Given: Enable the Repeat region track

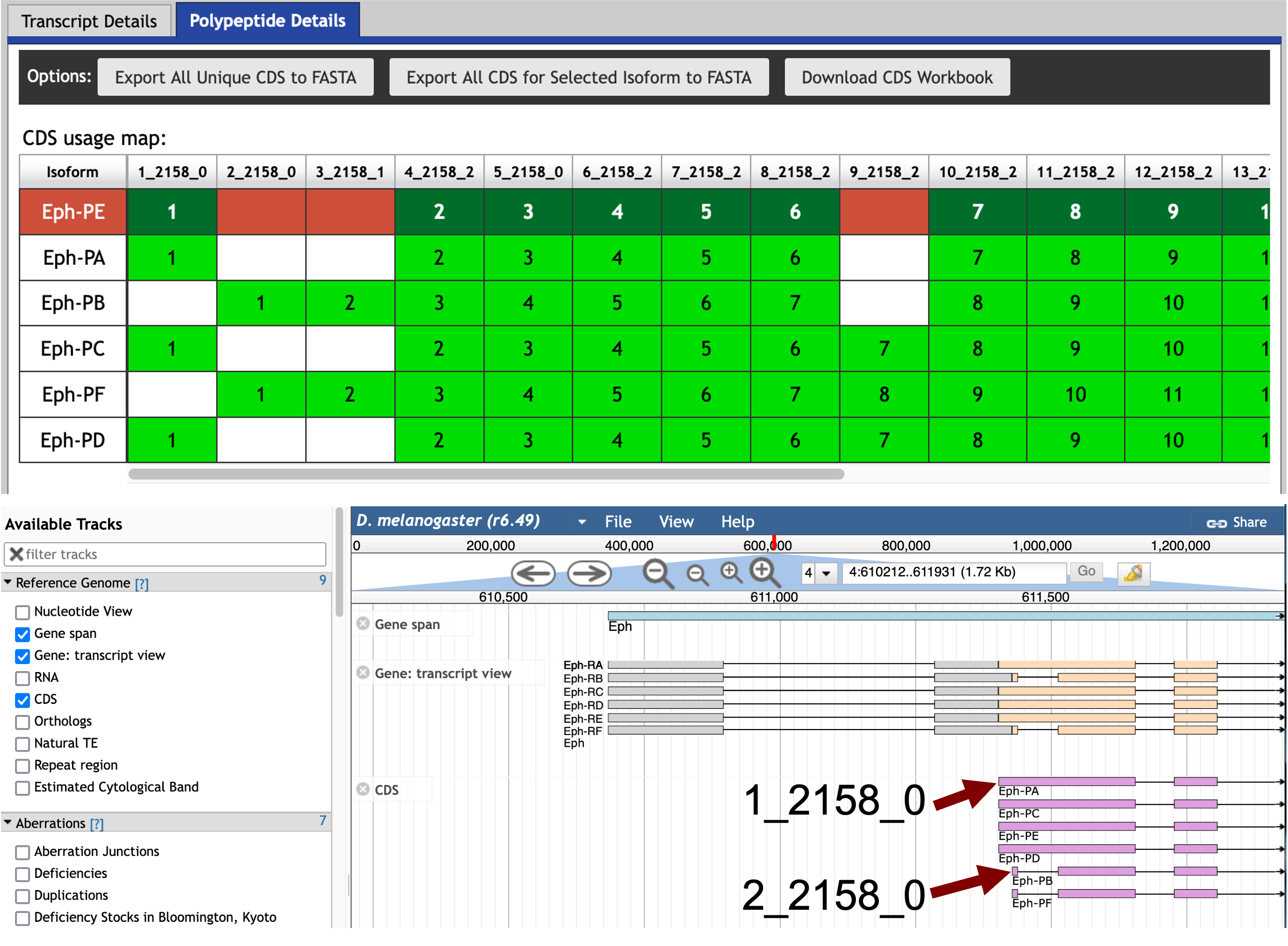Looking at the screenshot, I should coord(22,766).
